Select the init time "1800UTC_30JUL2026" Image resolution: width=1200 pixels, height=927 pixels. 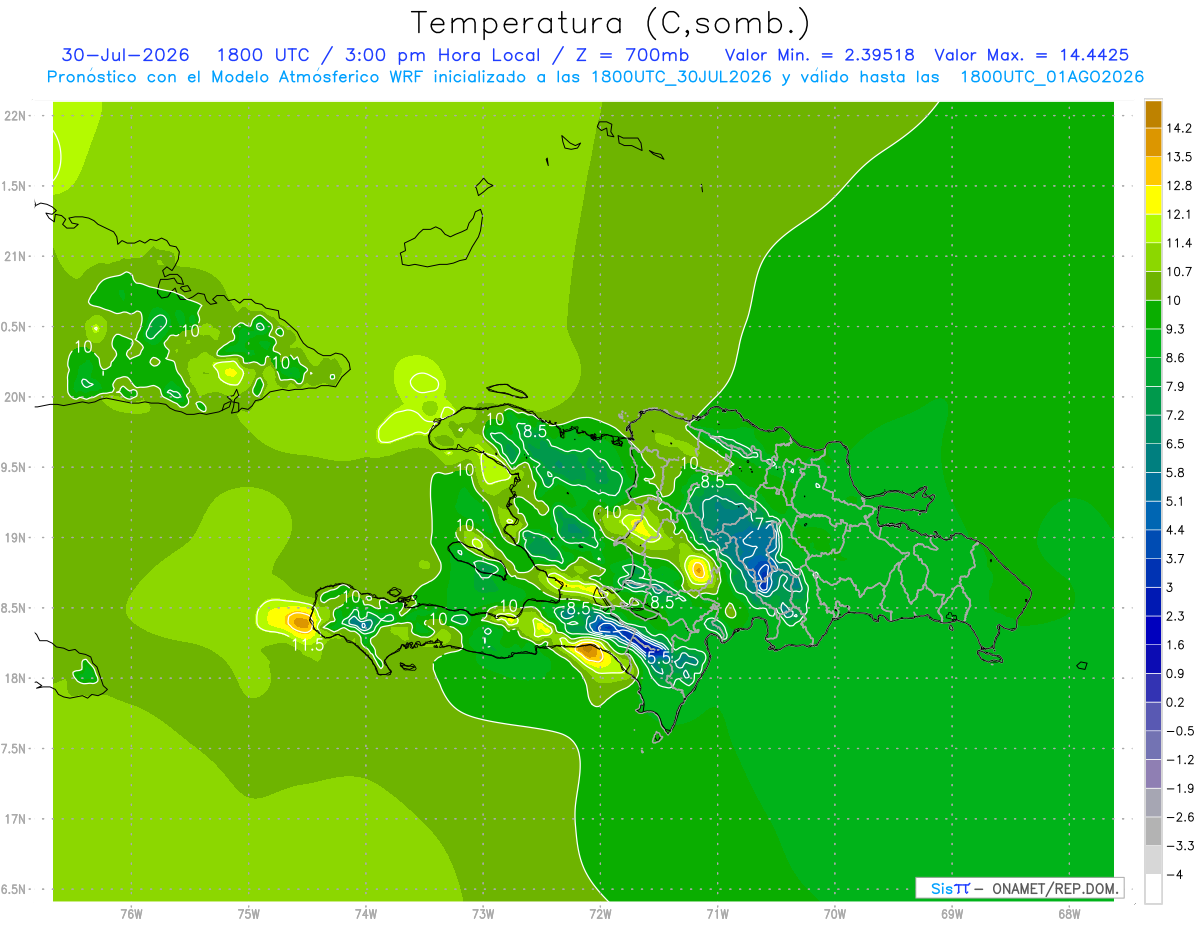681,77
